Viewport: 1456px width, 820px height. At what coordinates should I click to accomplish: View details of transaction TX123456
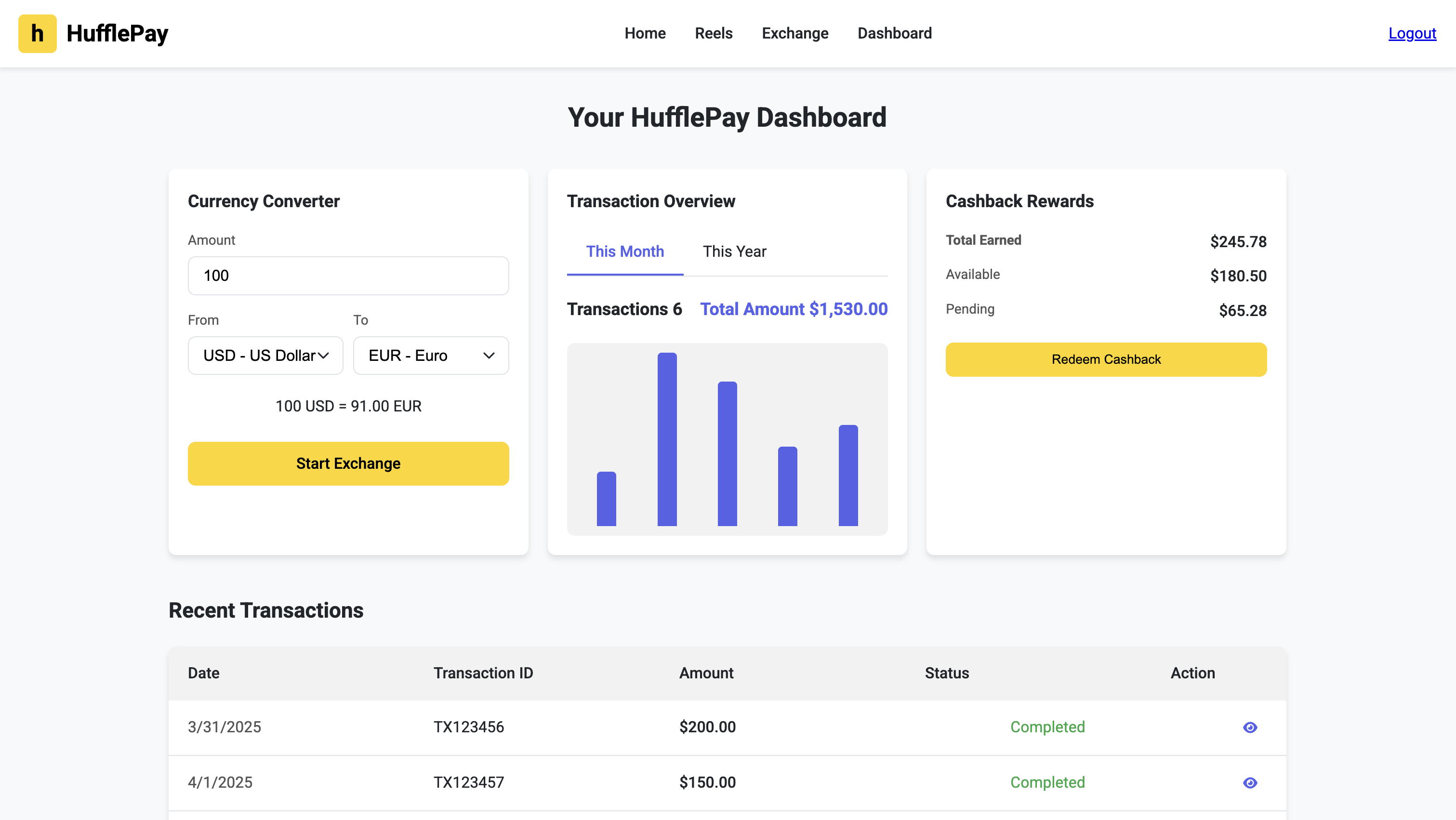point(1250,727)
